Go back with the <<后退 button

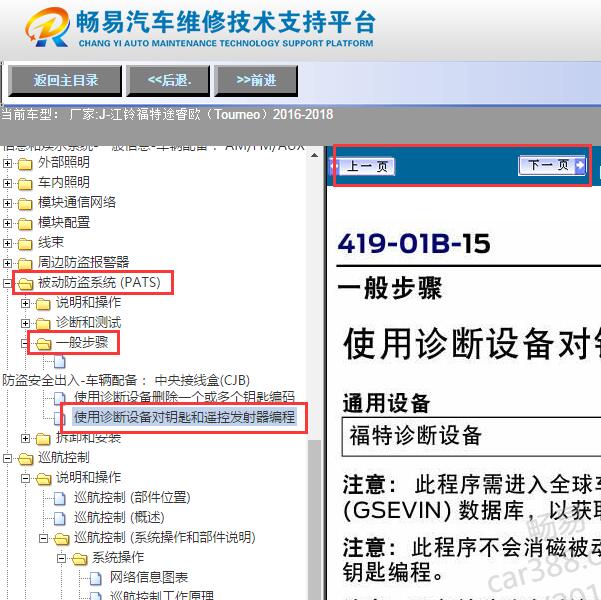click(x=169, y=81)
